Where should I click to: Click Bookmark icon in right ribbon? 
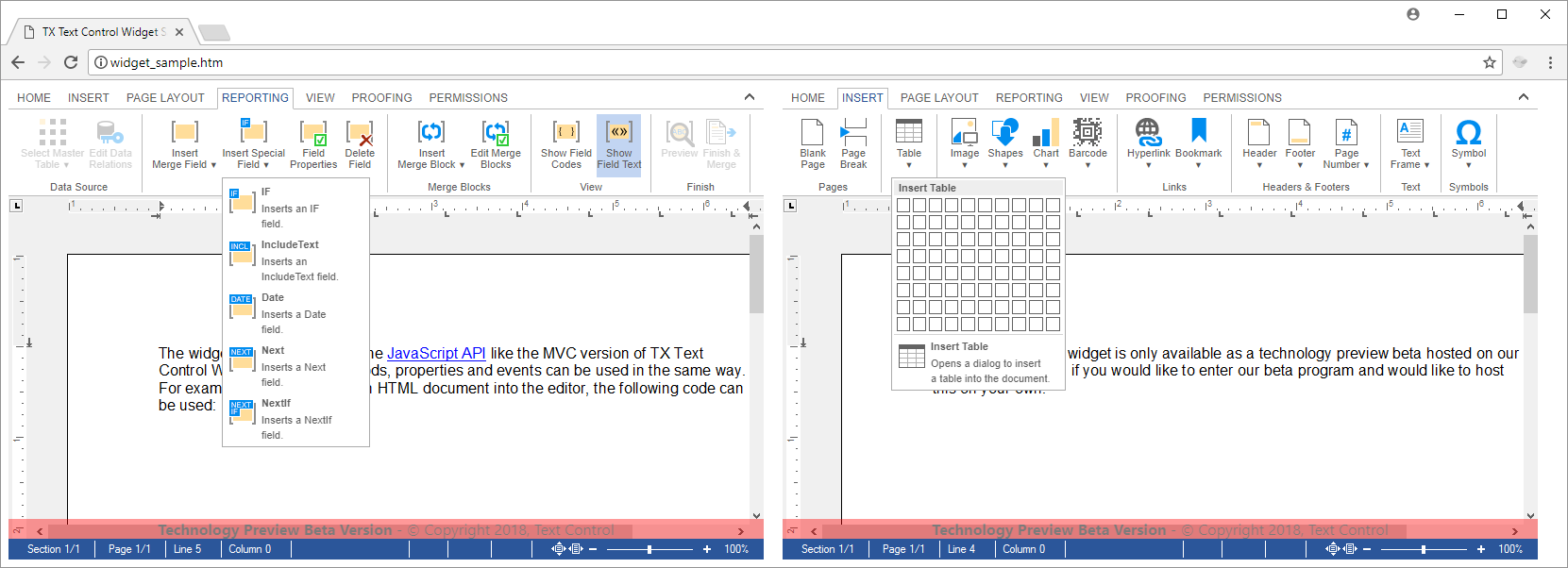click(1199, 131)
